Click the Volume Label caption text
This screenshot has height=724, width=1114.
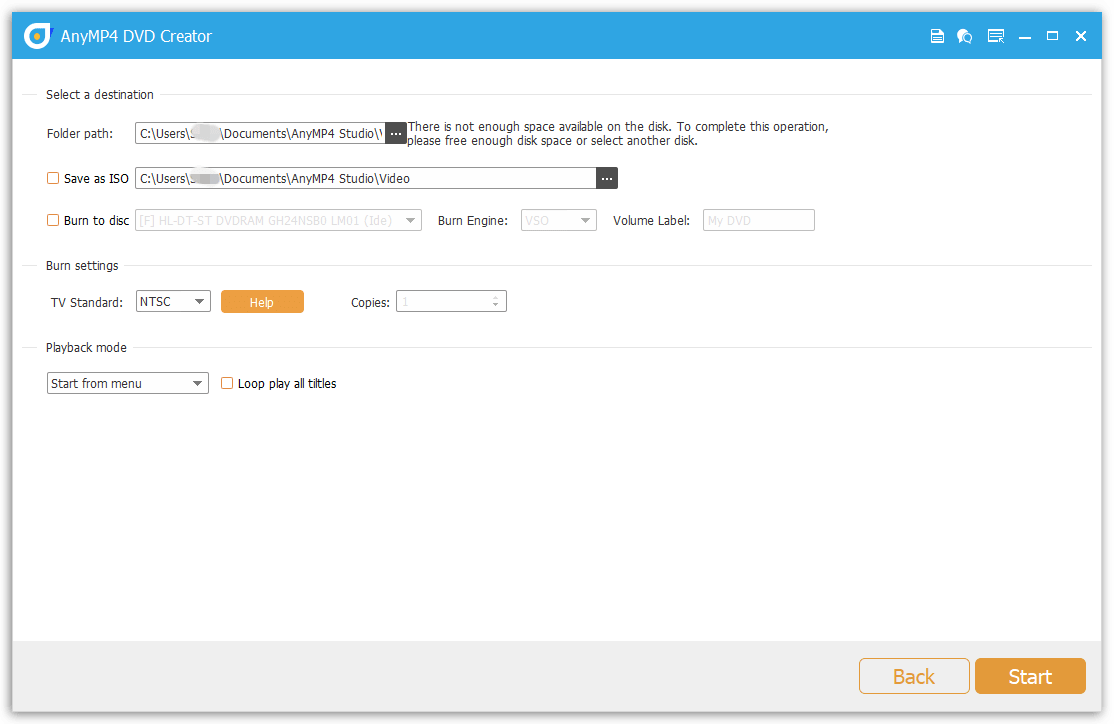tap(651, 221)
